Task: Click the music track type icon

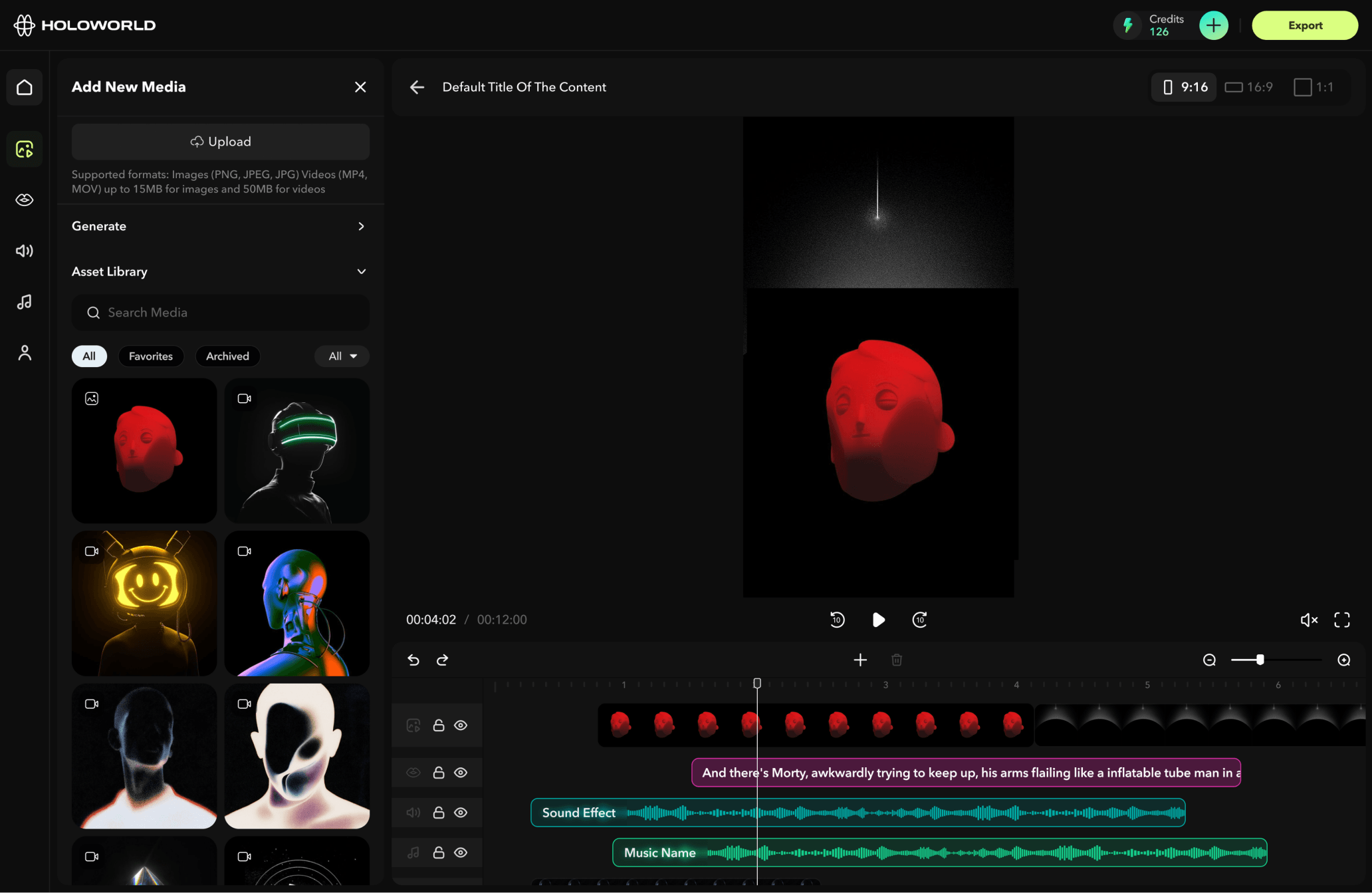Action: click(x=413, y=852)
